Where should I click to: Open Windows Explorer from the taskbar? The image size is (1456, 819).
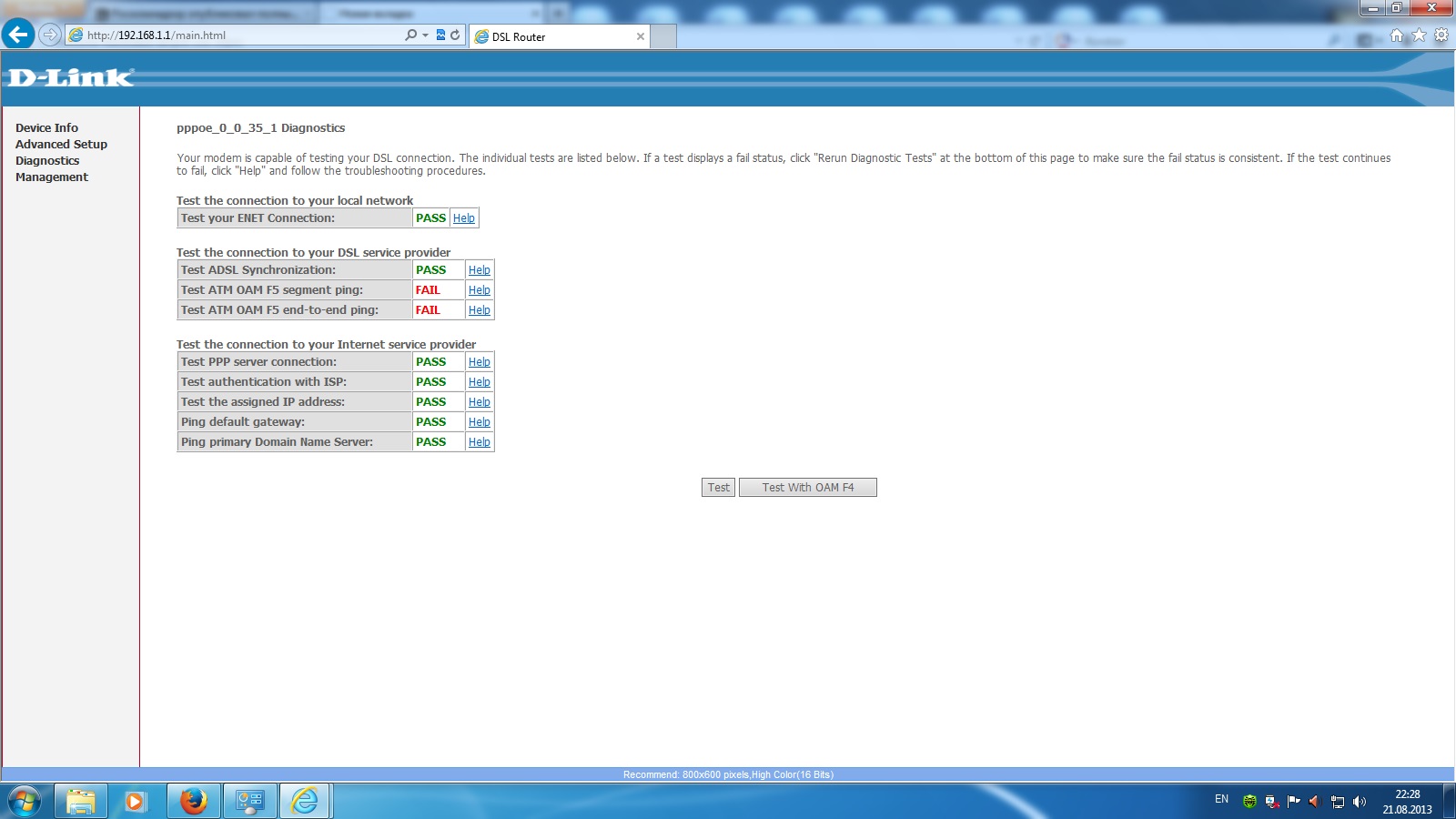tap(81, 801)
